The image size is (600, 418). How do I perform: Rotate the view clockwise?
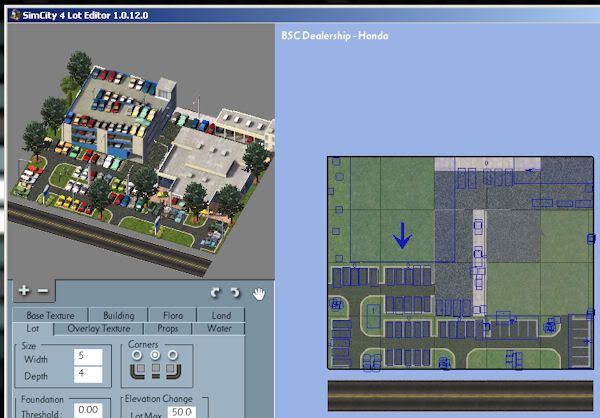click(x=235, y=293)
